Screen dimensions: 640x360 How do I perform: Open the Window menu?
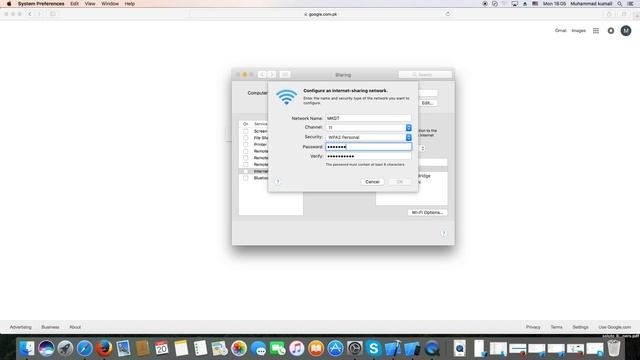(x=110, y=4)
